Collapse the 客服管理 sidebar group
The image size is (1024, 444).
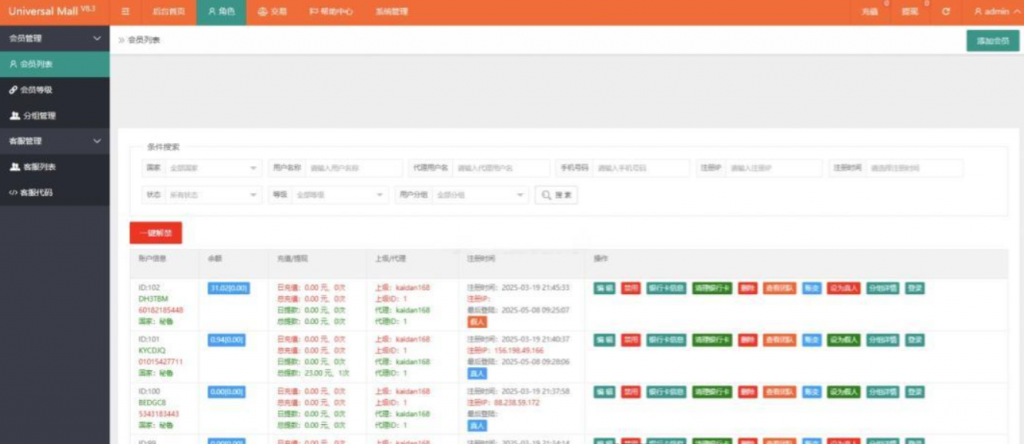point(55,141)
